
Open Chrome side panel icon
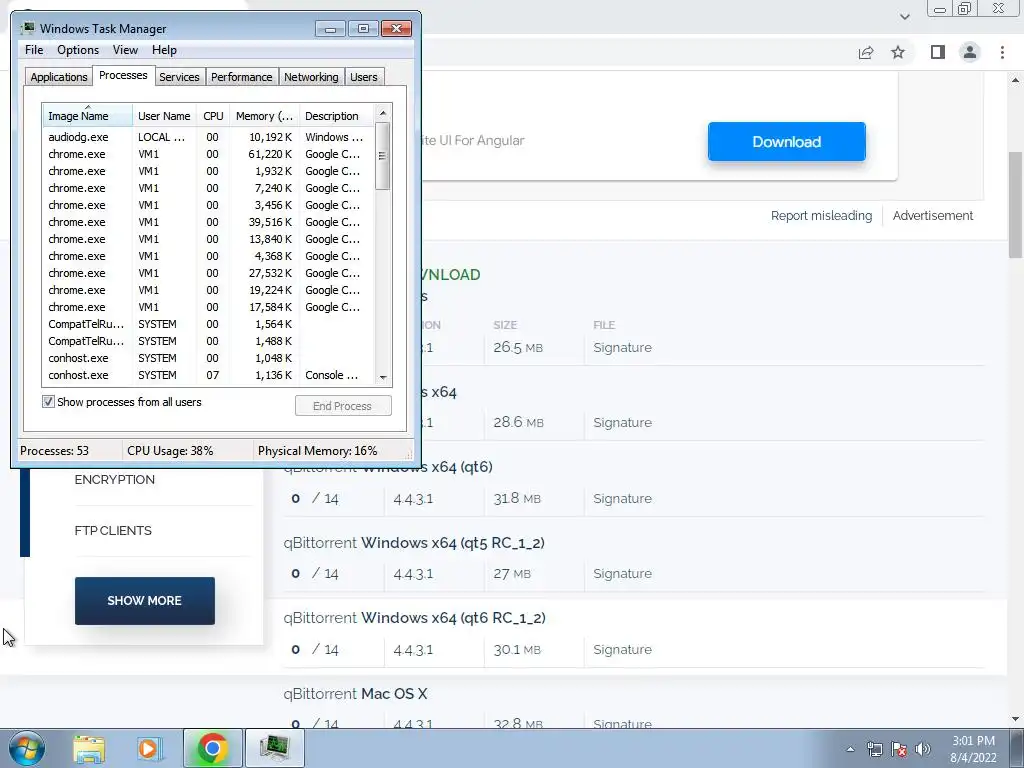coord(938,52)
